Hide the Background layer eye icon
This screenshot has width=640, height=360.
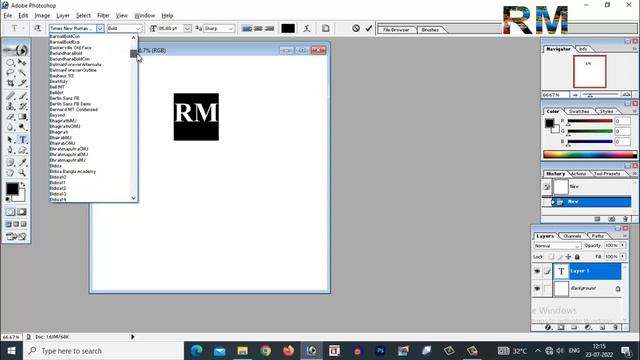pos(537,289)
